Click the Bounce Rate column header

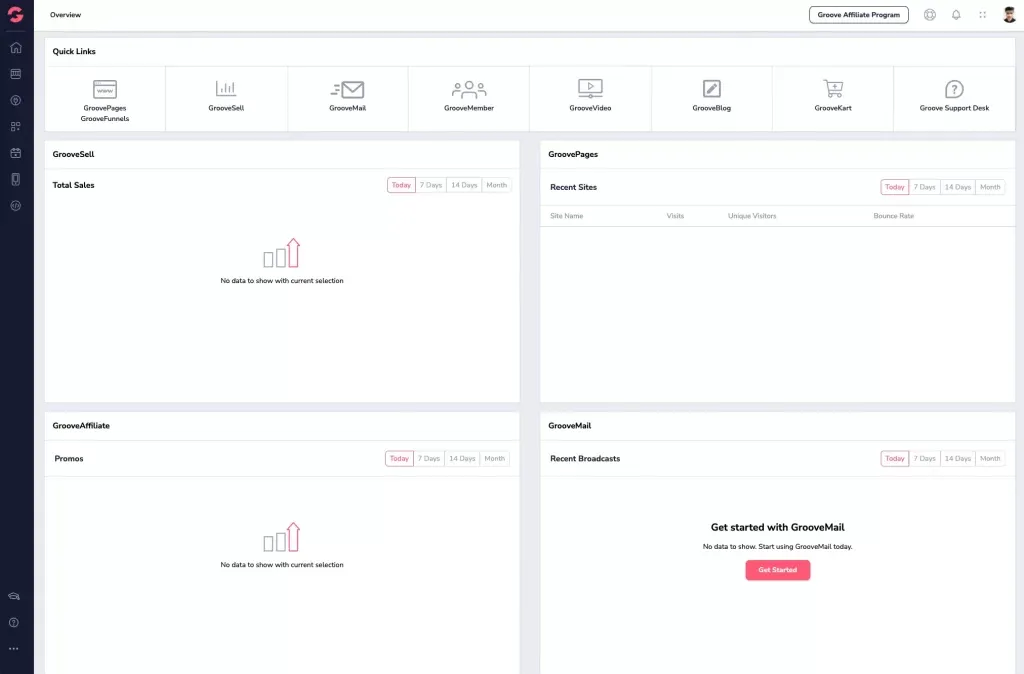893,216
